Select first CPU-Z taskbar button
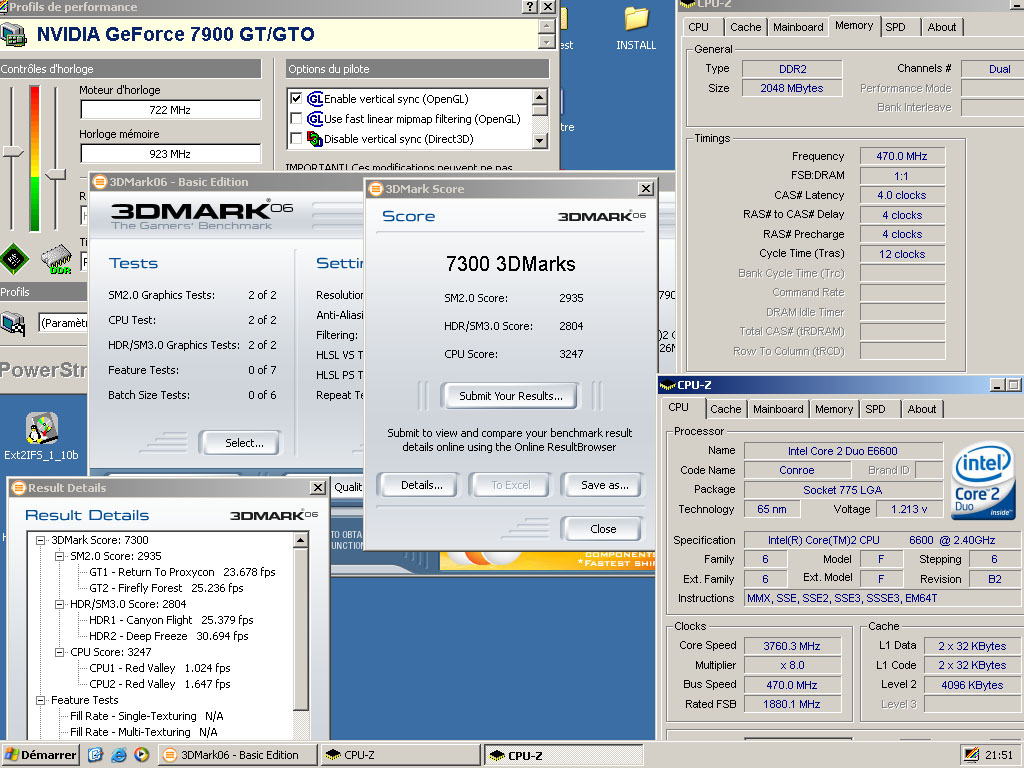This screenshot has width=1024, height=768. click(400, 755)
